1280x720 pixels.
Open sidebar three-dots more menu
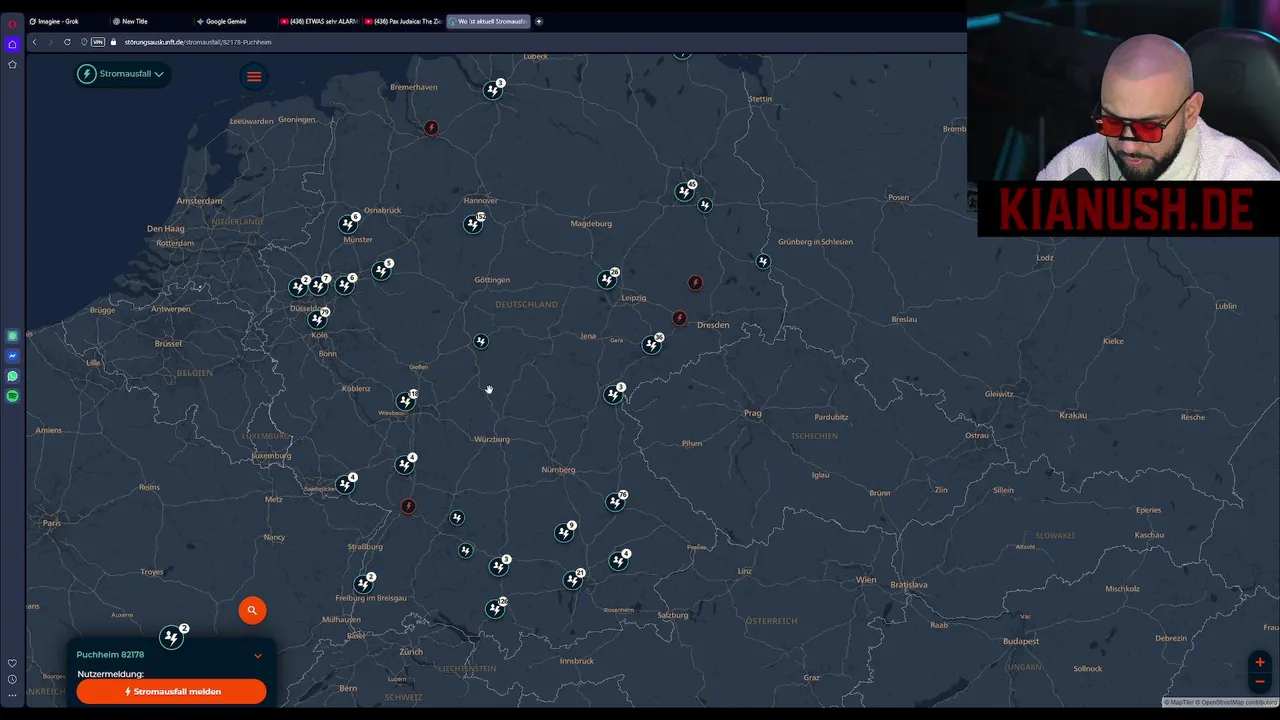pyautogui.click(x=12, y=696)
